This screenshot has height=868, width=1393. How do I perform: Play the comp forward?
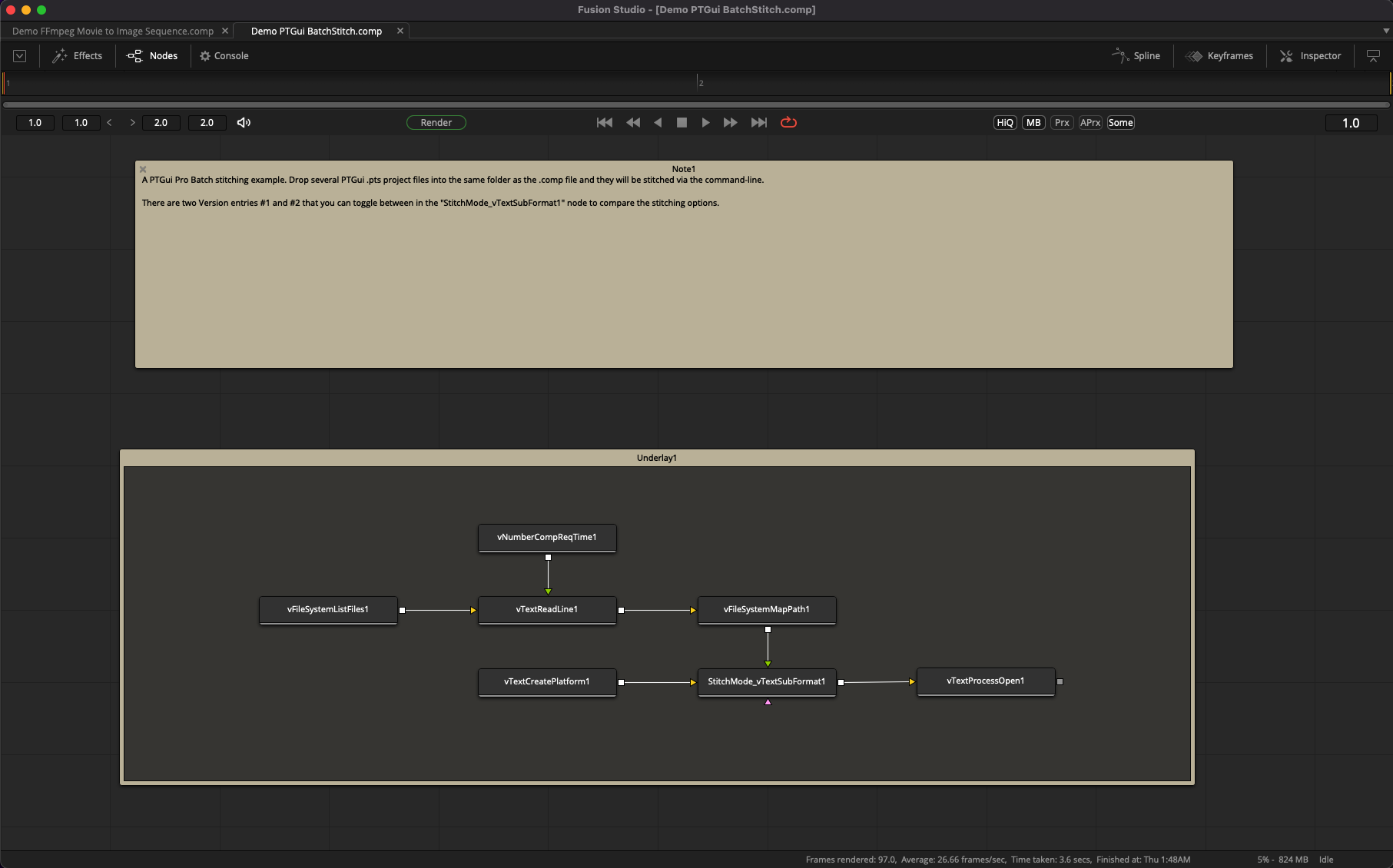[x=705, y=123]
